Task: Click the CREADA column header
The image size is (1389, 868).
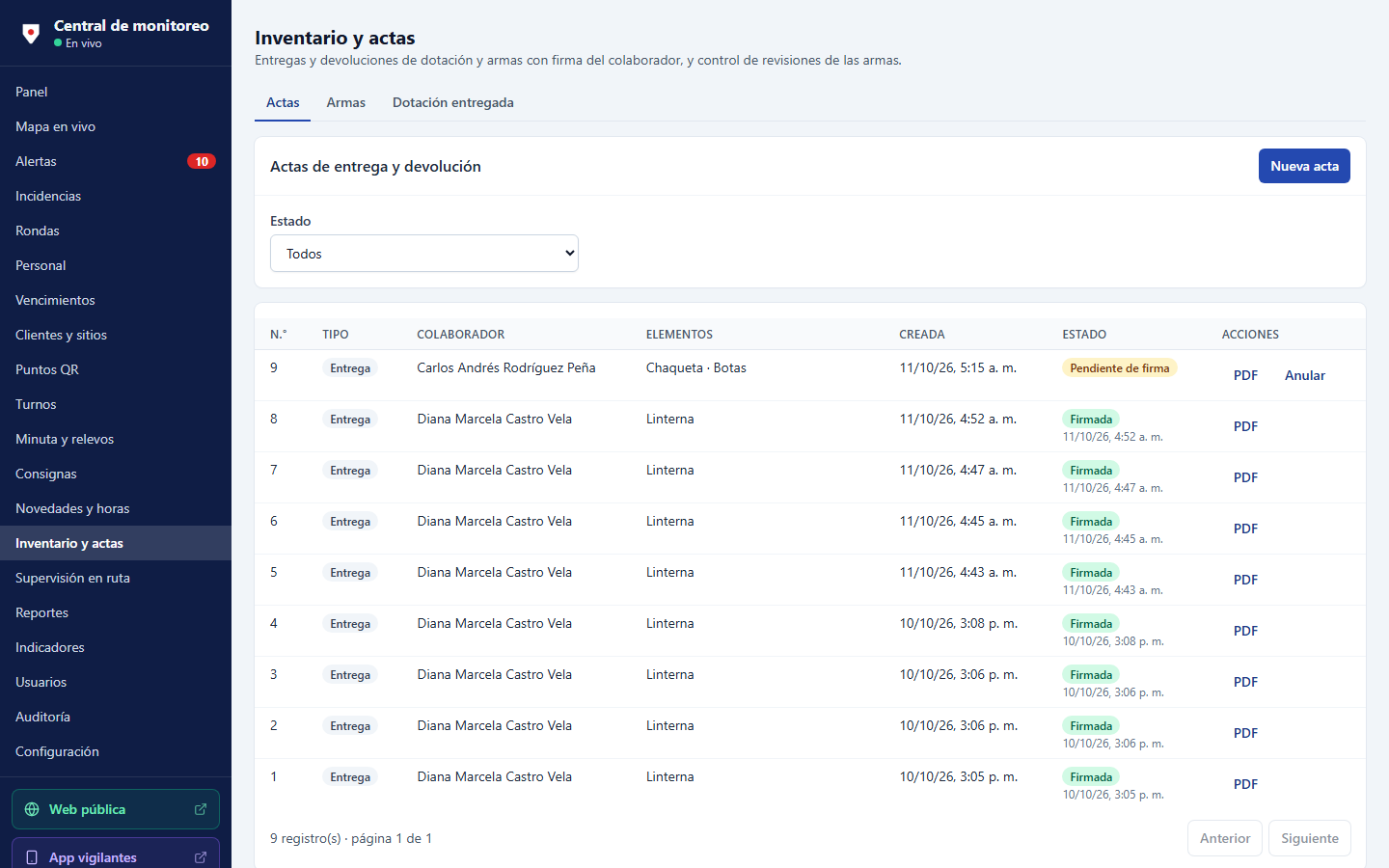Action: tap(922, 335)
